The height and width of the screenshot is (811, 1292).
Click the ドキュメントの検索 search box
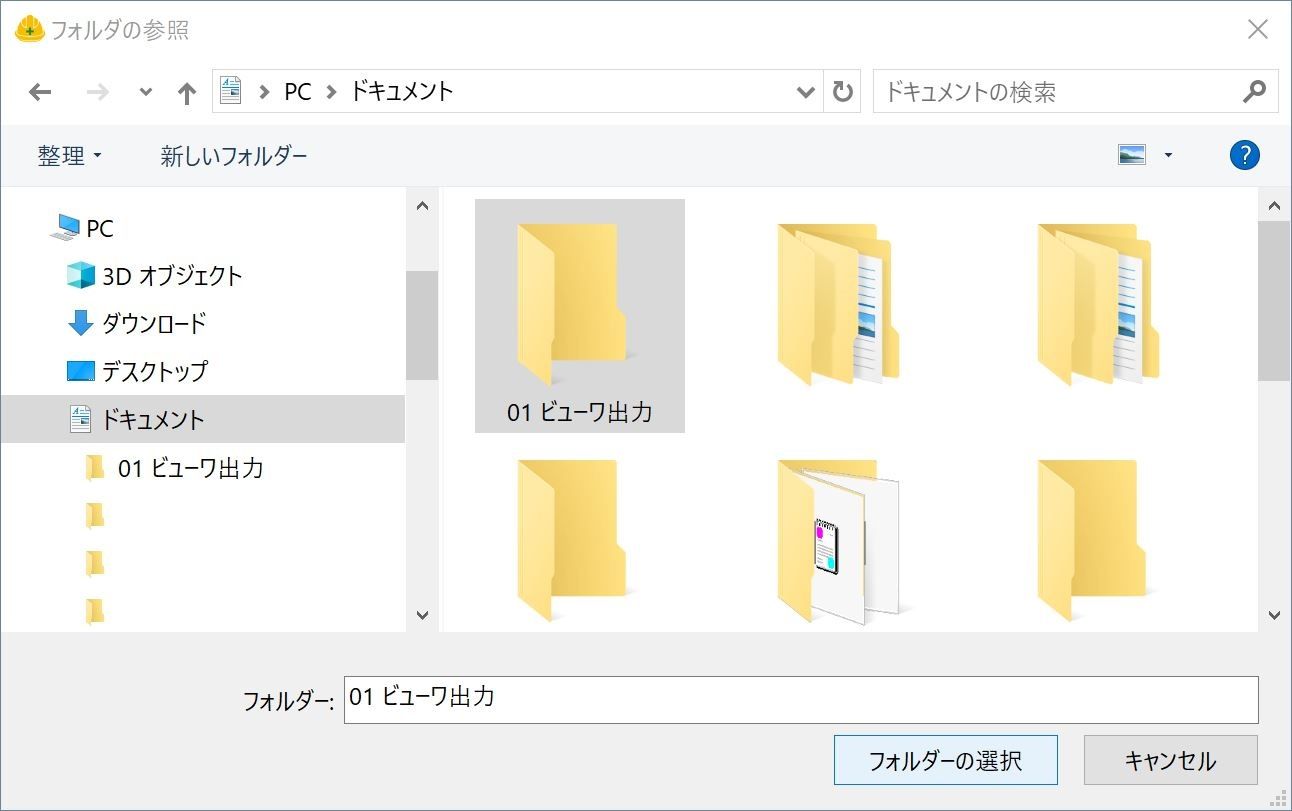[x=1055, y=92]
